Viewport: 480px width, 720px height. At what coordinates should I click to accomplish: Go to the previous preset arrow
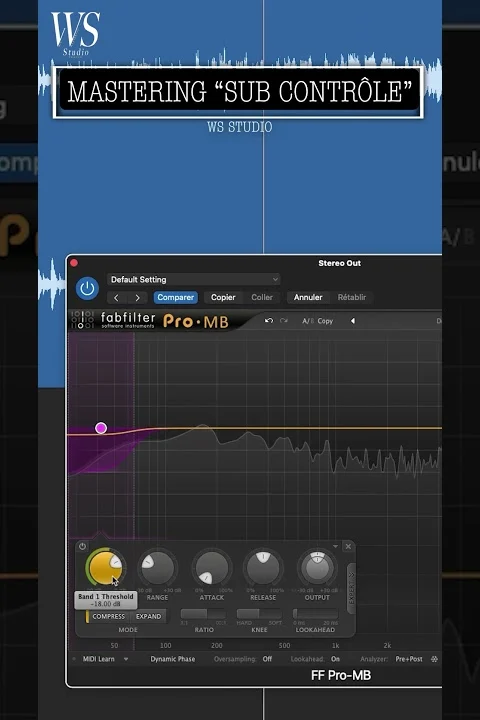tap(117, 298)
